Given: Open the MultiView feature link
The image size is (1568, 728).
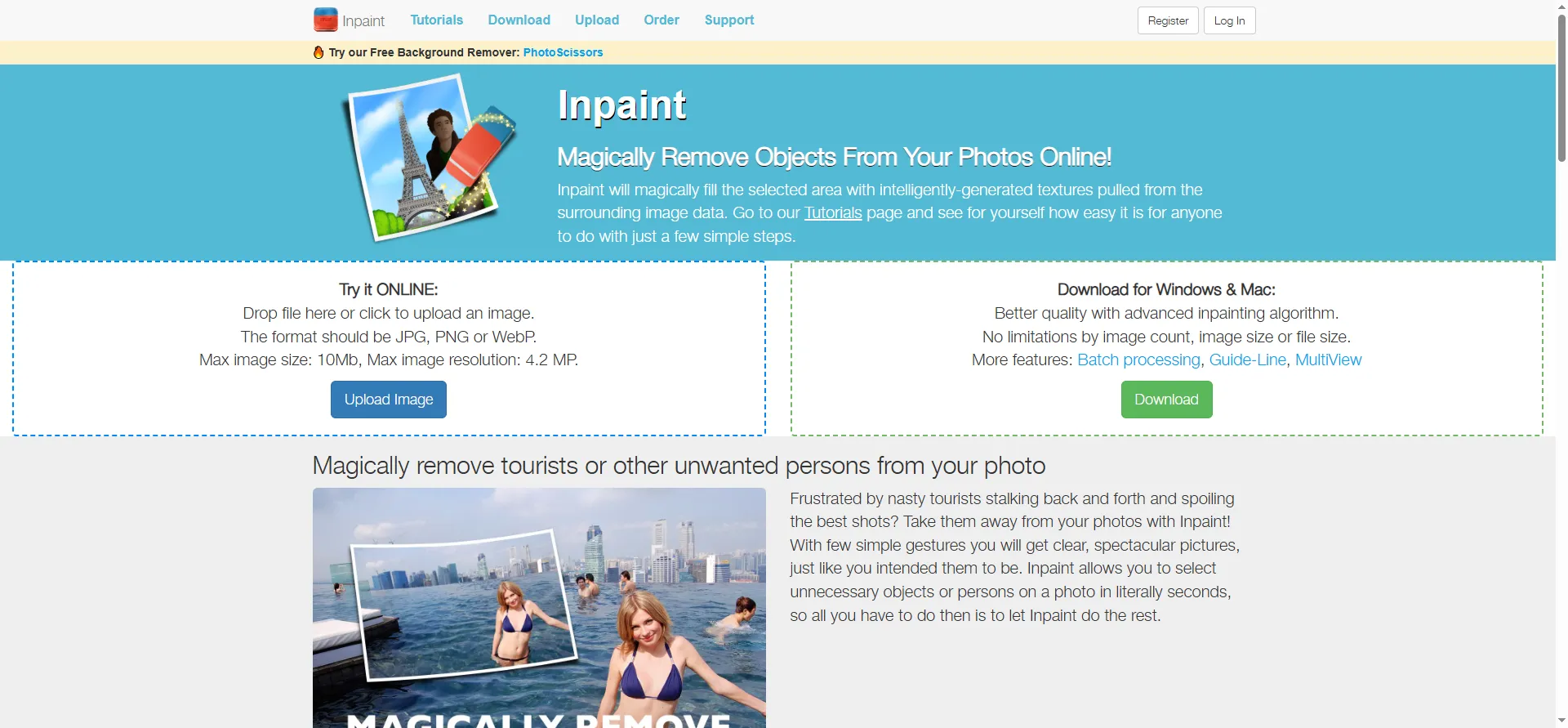Looking at the screenshot, I should pyautogui.click(x=1328, y=360).
